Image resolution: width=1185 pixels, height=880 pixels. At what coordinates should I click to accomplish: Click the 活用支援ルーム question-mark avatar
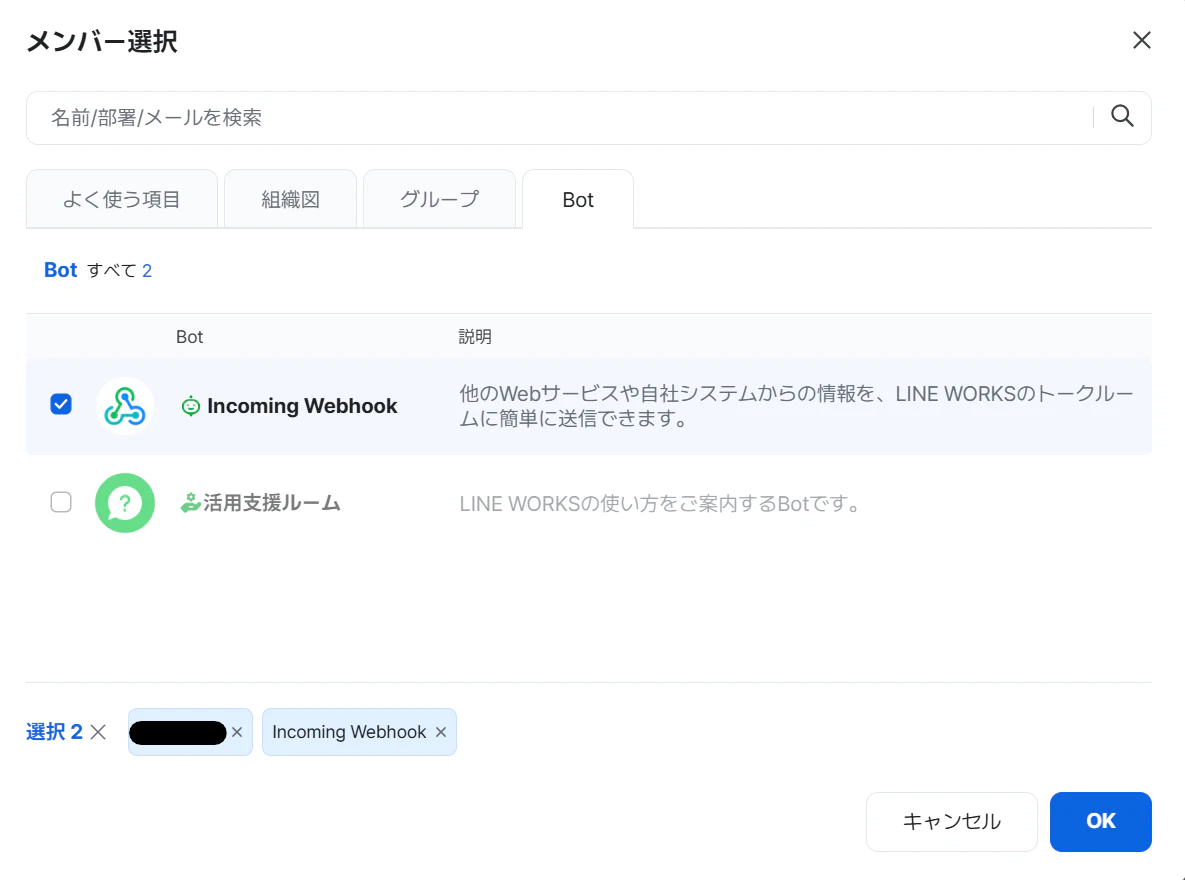pos(125,503)
